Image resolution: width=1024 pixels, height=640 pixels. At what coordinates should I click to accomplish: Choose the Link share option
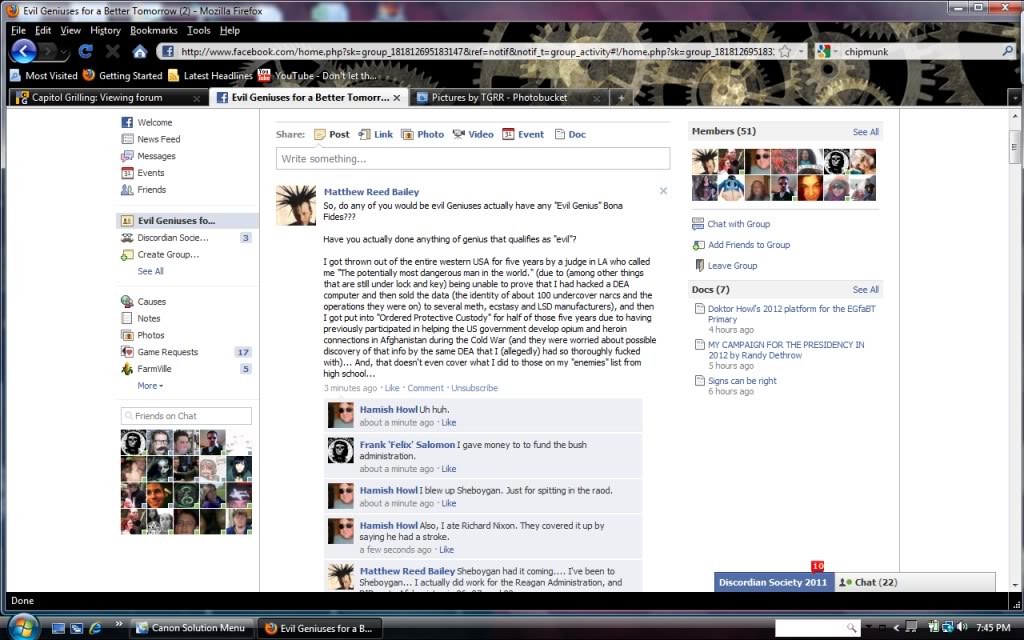tap(376, 135)
